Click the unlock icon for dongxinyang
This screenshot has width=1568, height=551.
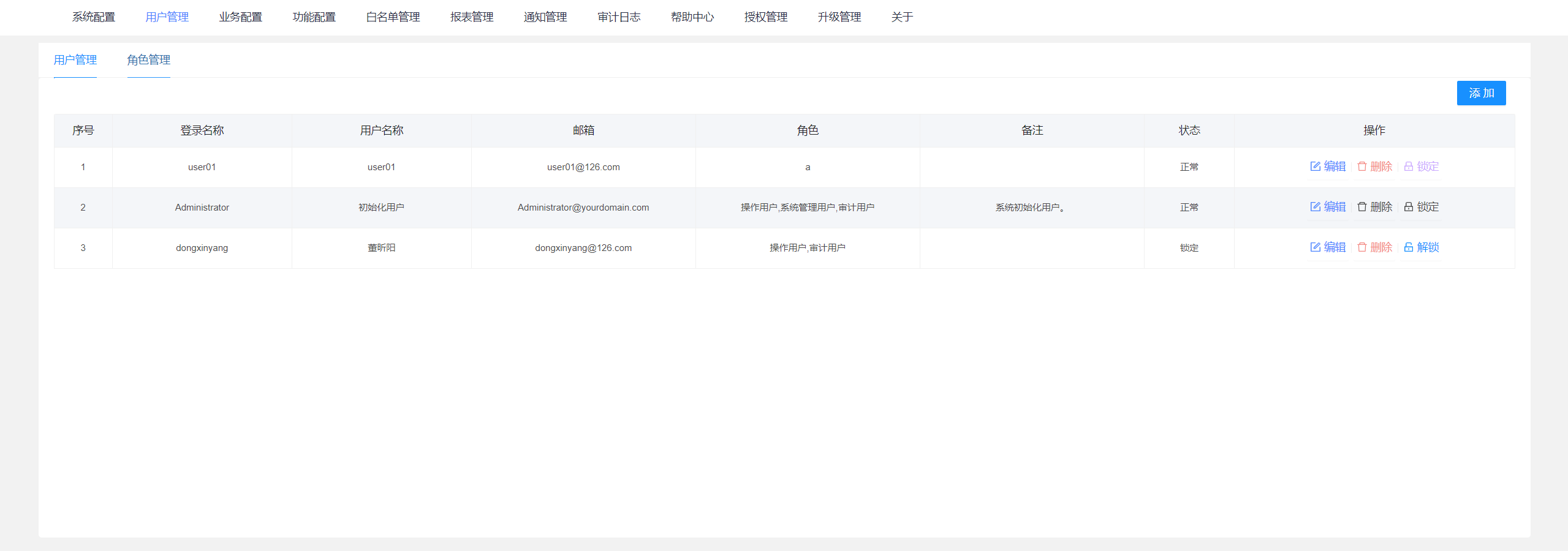point(1408,247)
